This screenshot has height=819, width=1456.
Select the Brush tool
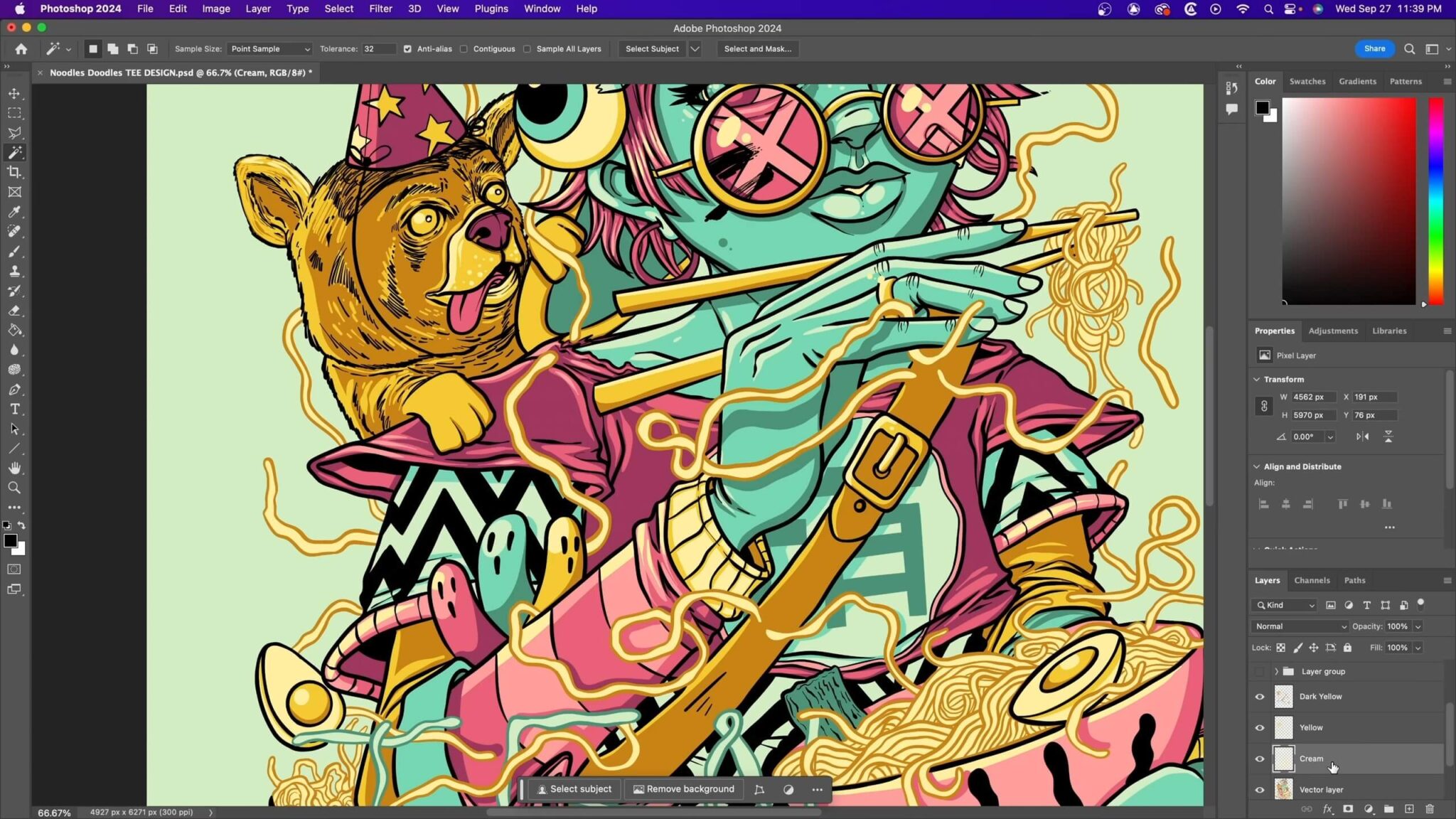coord(14,252)
